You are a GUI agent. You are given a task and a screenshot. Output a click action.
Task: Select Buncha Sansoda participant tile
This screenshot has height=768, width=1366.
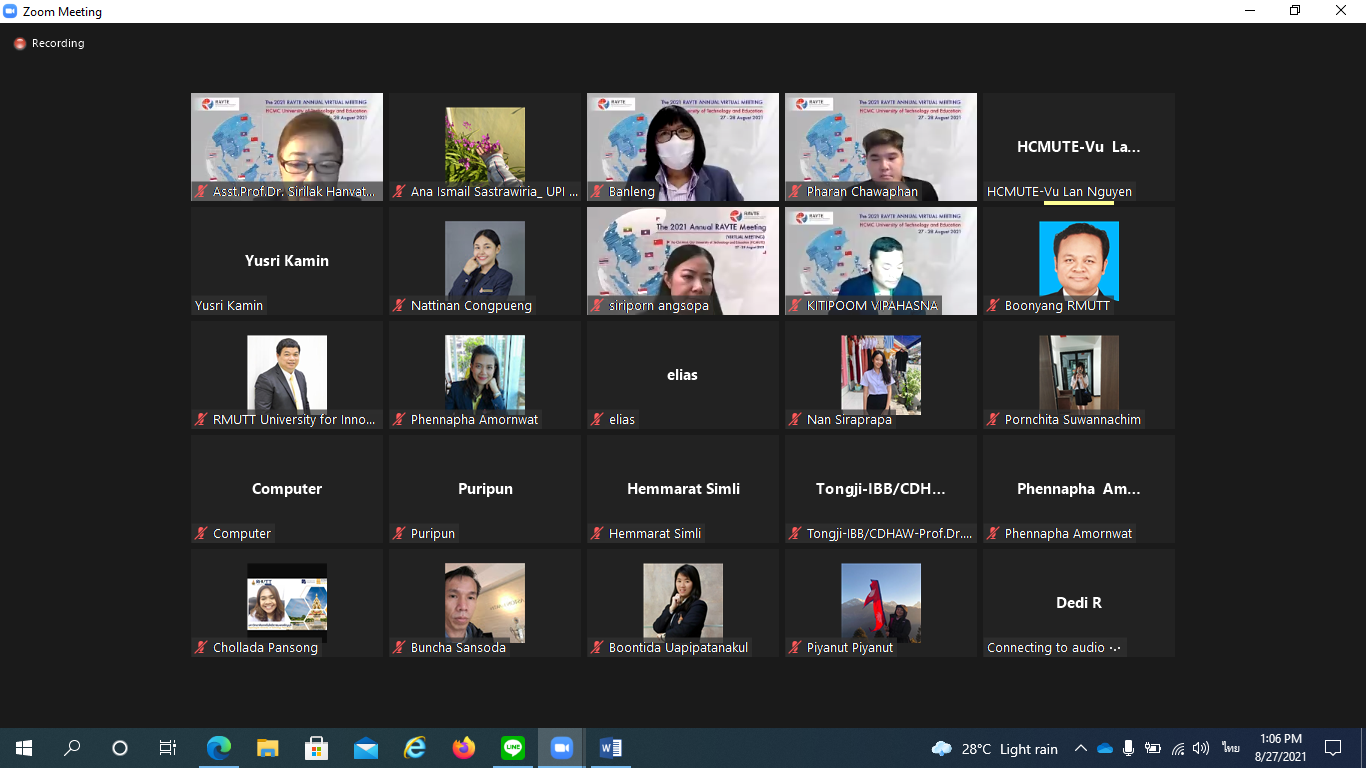485,603
